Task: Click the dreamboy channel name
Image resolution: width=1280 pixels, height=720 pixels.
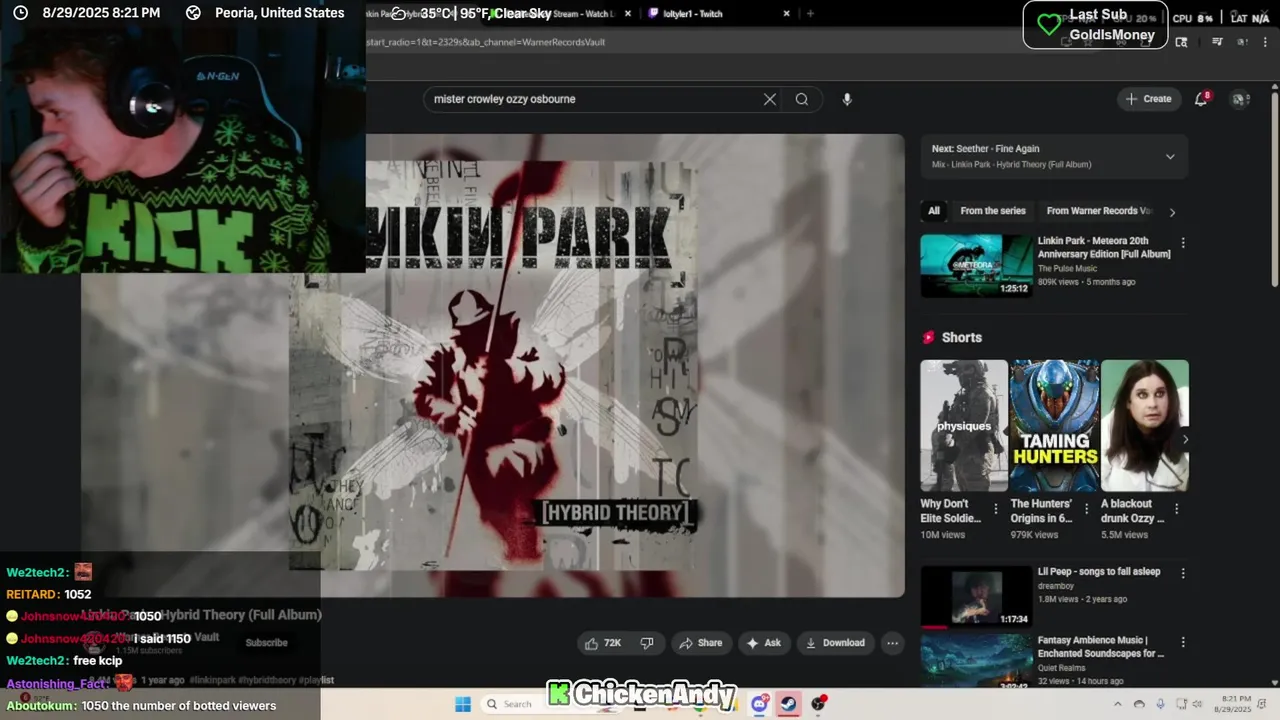Action: pos(1054,586)
